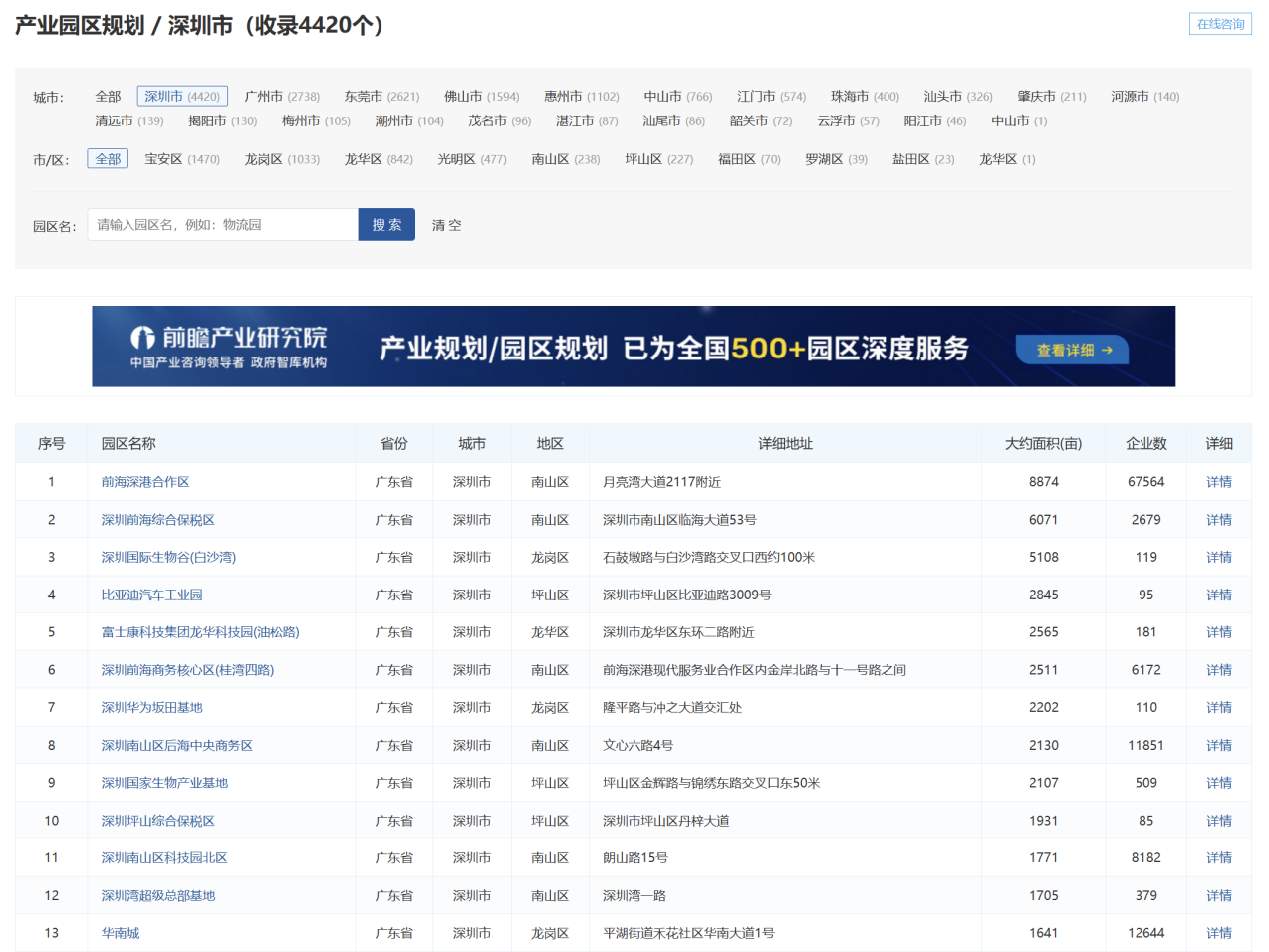Click 清空 to clear search
This screenshot has width=1269, height=952.
446,226
